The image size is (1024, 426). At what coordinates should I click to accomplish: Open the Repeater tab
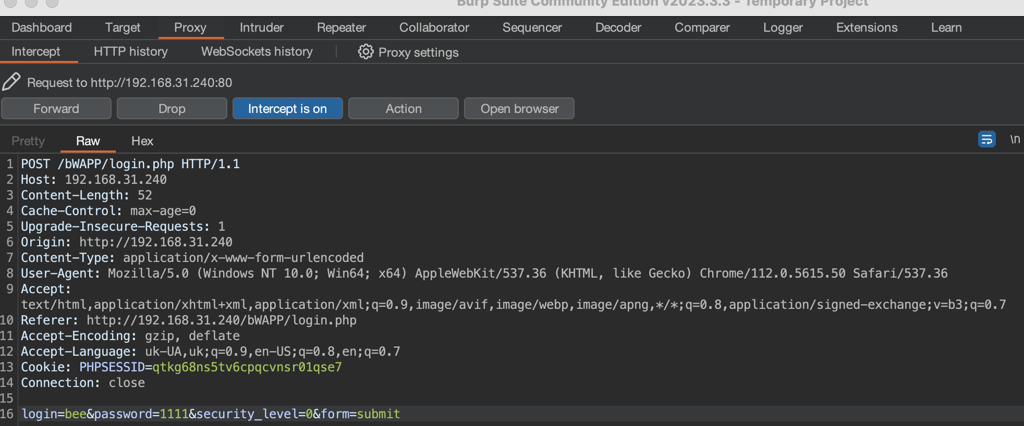point(341,27)
